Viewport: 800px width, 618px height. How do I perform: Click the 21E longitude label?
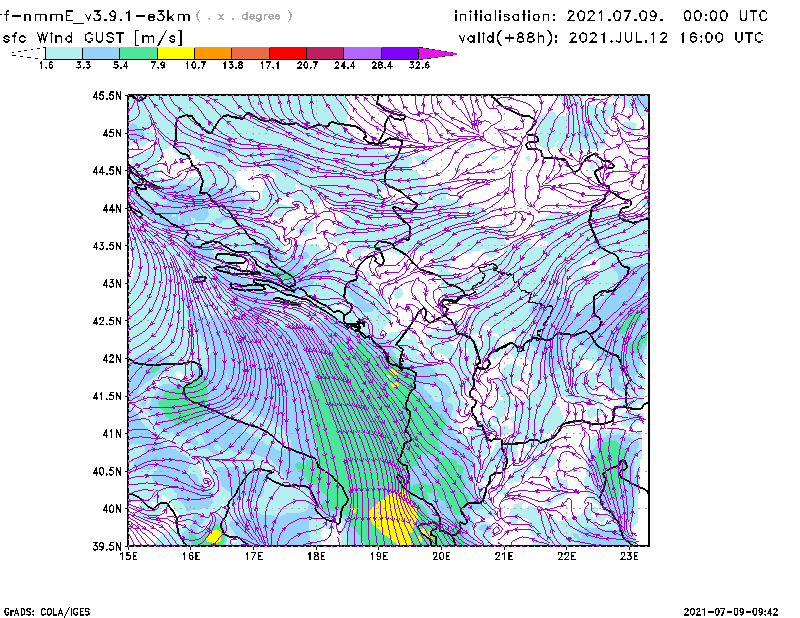tap(504, 556)
